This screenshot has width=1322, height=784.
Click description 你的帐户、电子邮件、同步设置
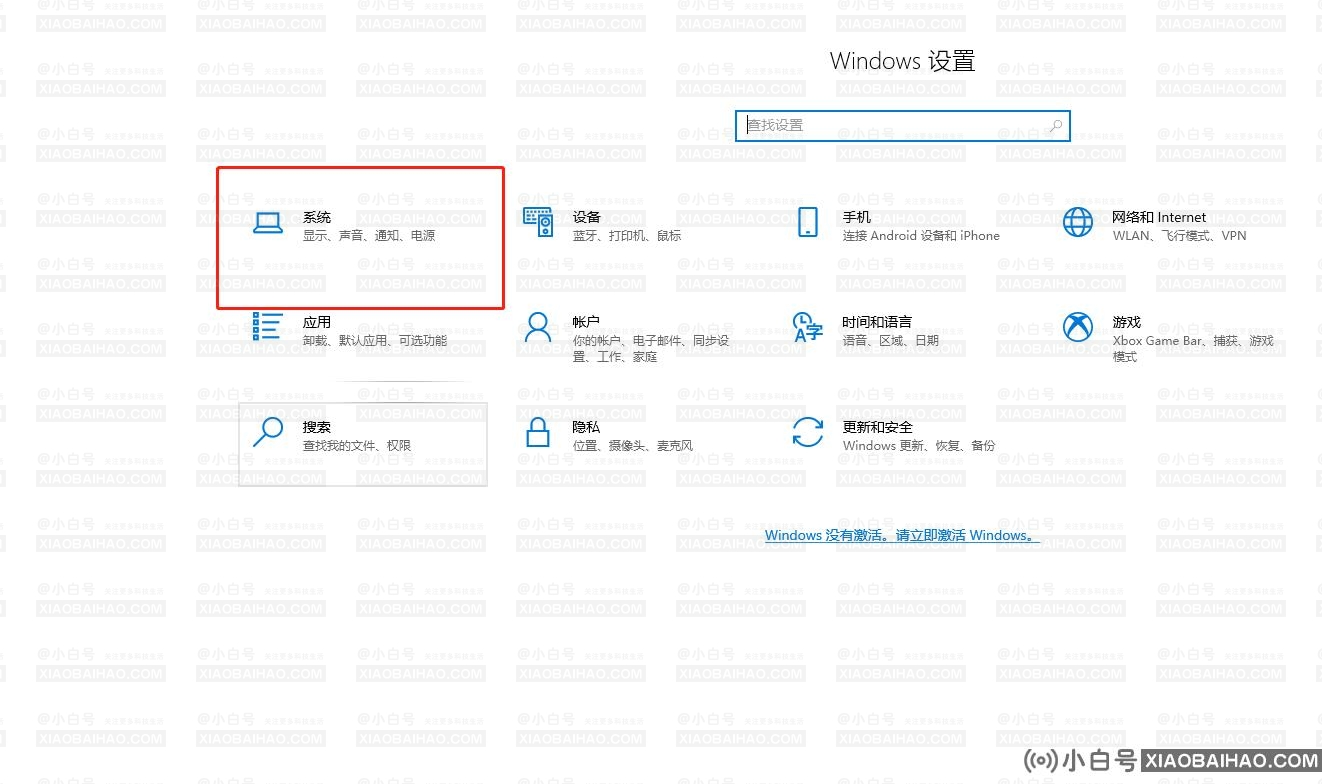pos(651,349)
